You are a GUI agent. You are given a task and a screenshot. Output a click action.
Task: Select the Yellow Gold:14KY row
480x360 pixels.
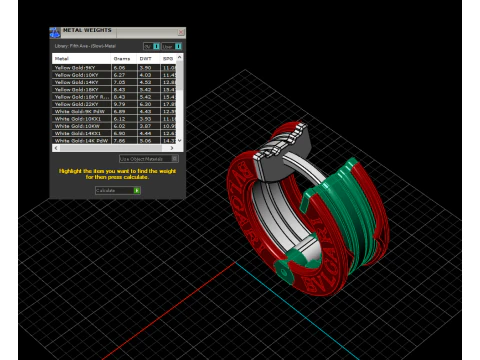(x=114, y=82)
